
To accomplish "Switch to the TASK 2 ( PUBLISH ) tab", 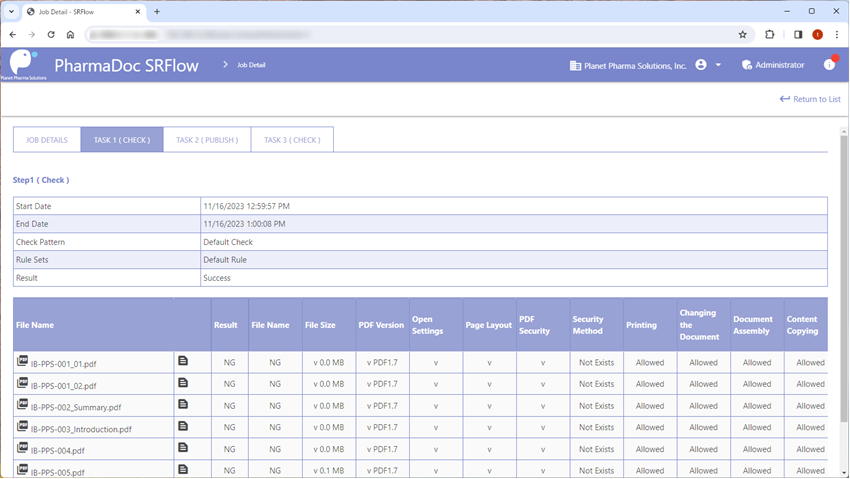I will pos(207,140).
